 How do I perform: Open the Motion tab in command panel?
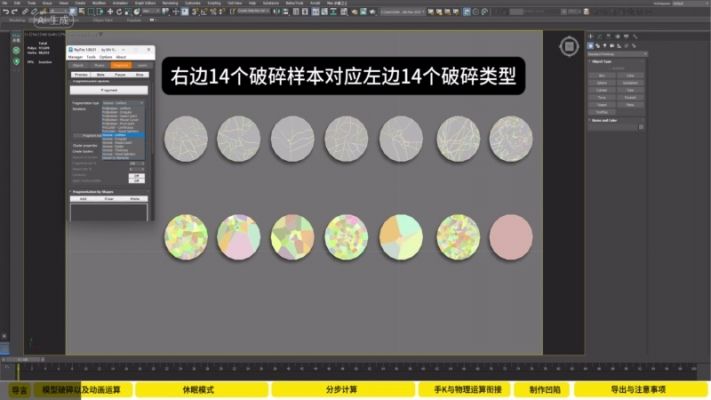(618, 36)
